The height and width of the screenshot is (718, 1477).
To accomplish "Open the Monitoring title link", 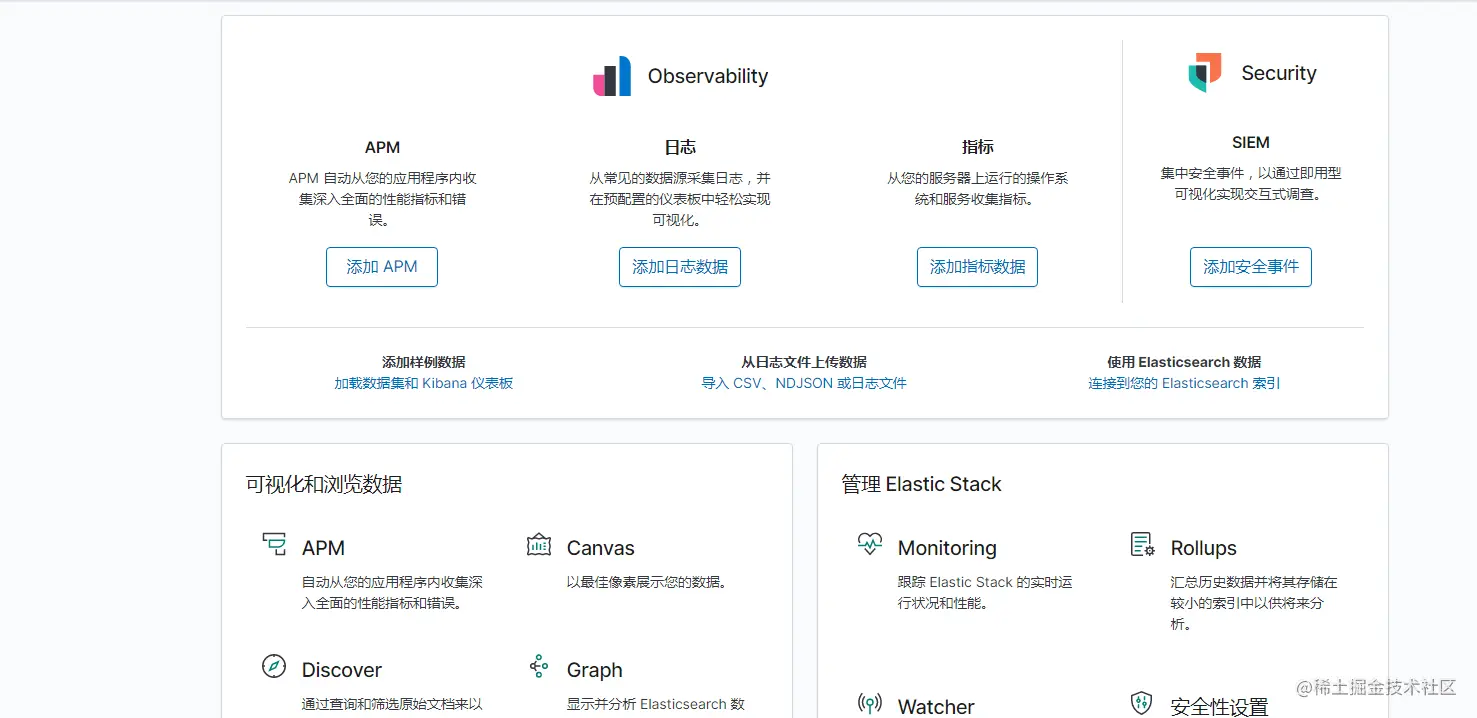I will coord(947,548).
